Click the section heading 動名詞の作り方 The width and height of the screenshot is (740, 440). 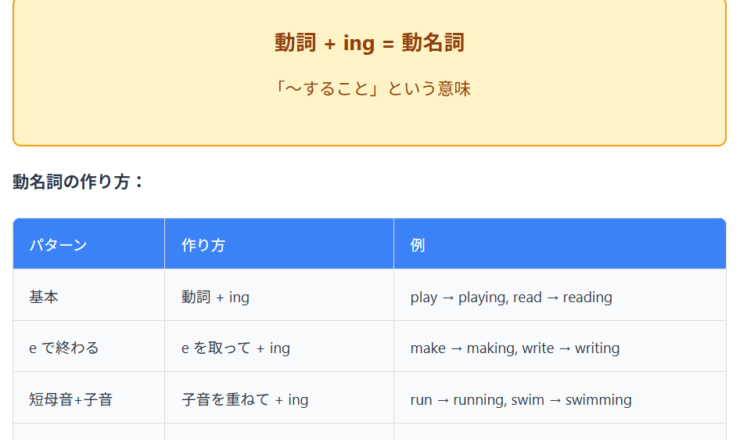(x=79, y=182)
